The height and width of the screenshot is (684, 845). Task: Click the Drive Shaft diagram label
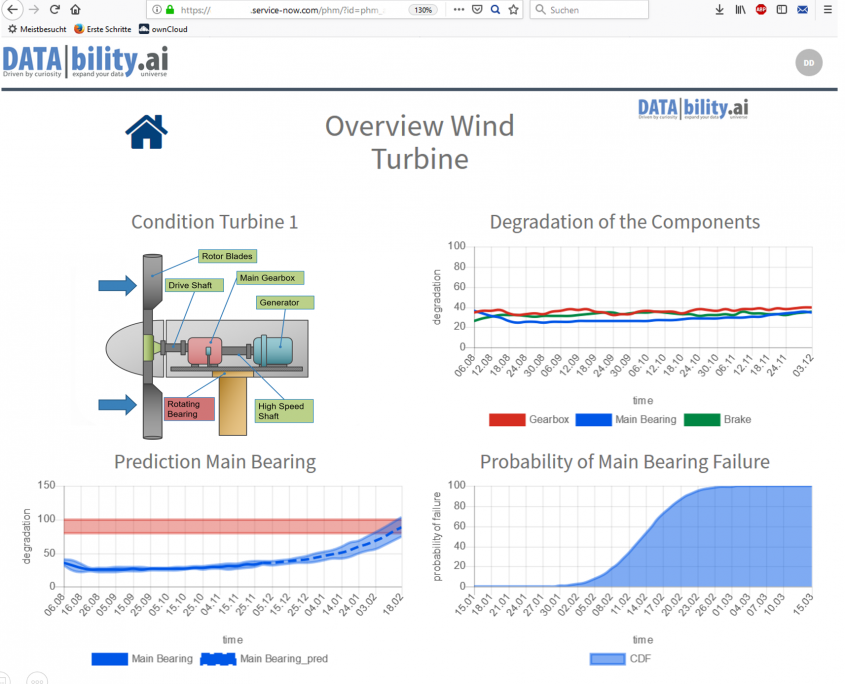(x=193, y=285)
